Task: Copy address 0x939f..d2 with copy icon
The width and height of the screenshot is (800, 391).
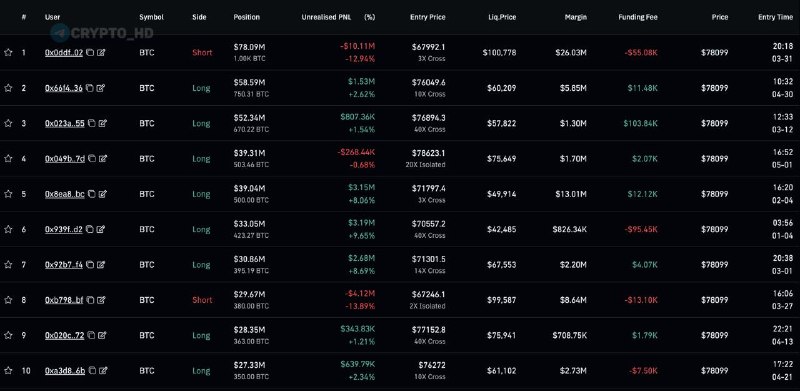Action: 89,229
